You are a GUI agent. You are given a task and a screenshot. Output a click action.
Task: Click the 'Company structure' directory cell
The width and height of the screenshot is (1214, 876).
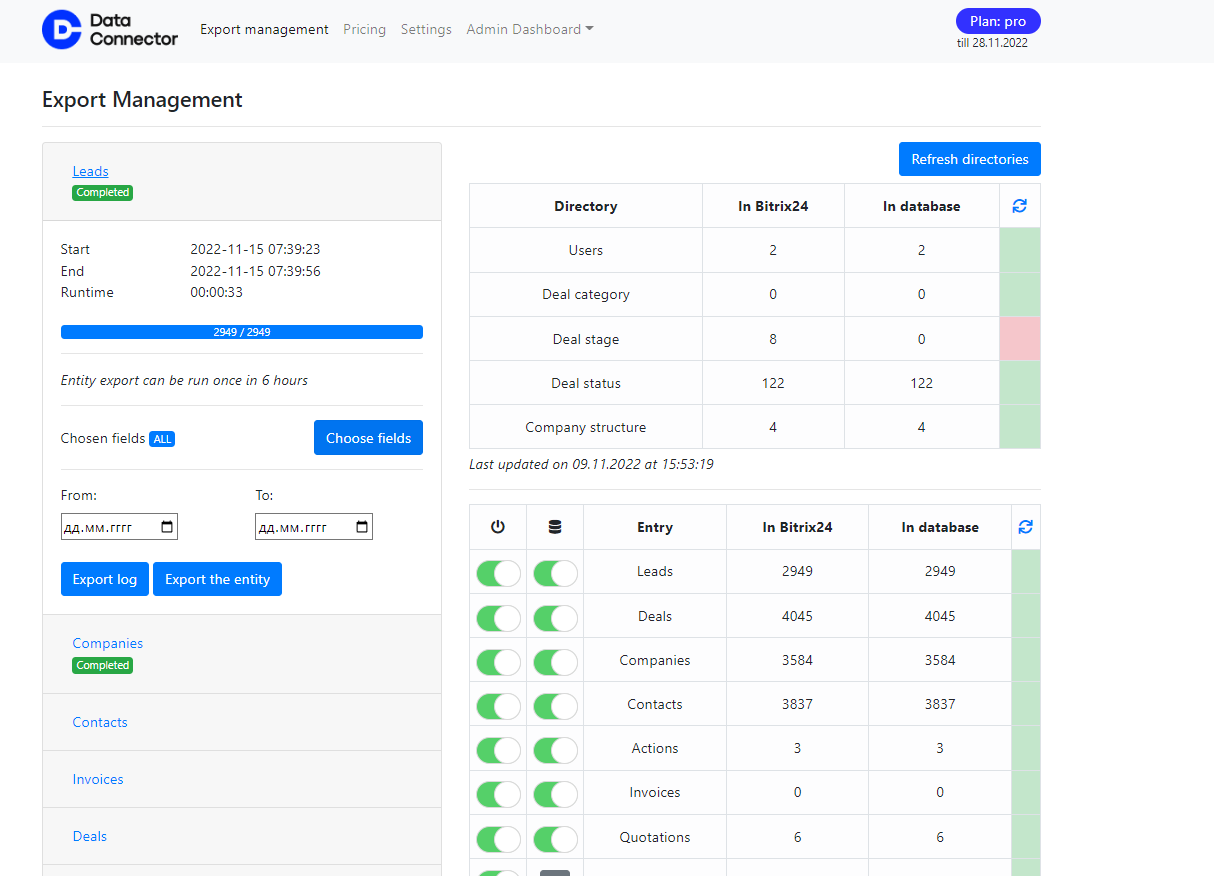tap(586, 427)
